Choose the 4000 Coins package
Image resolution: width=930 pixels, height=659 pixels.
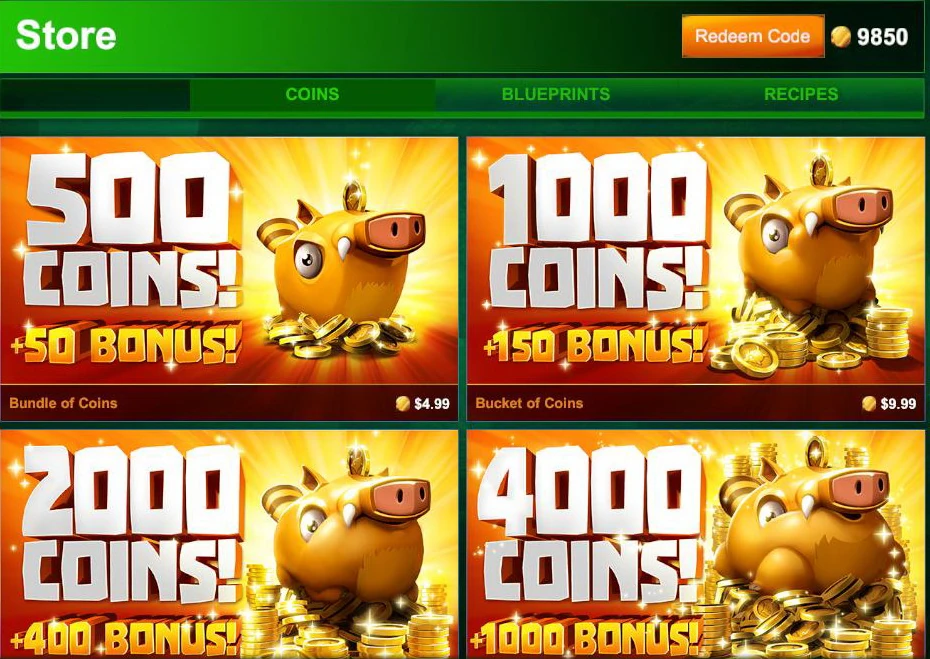(696, 545)
